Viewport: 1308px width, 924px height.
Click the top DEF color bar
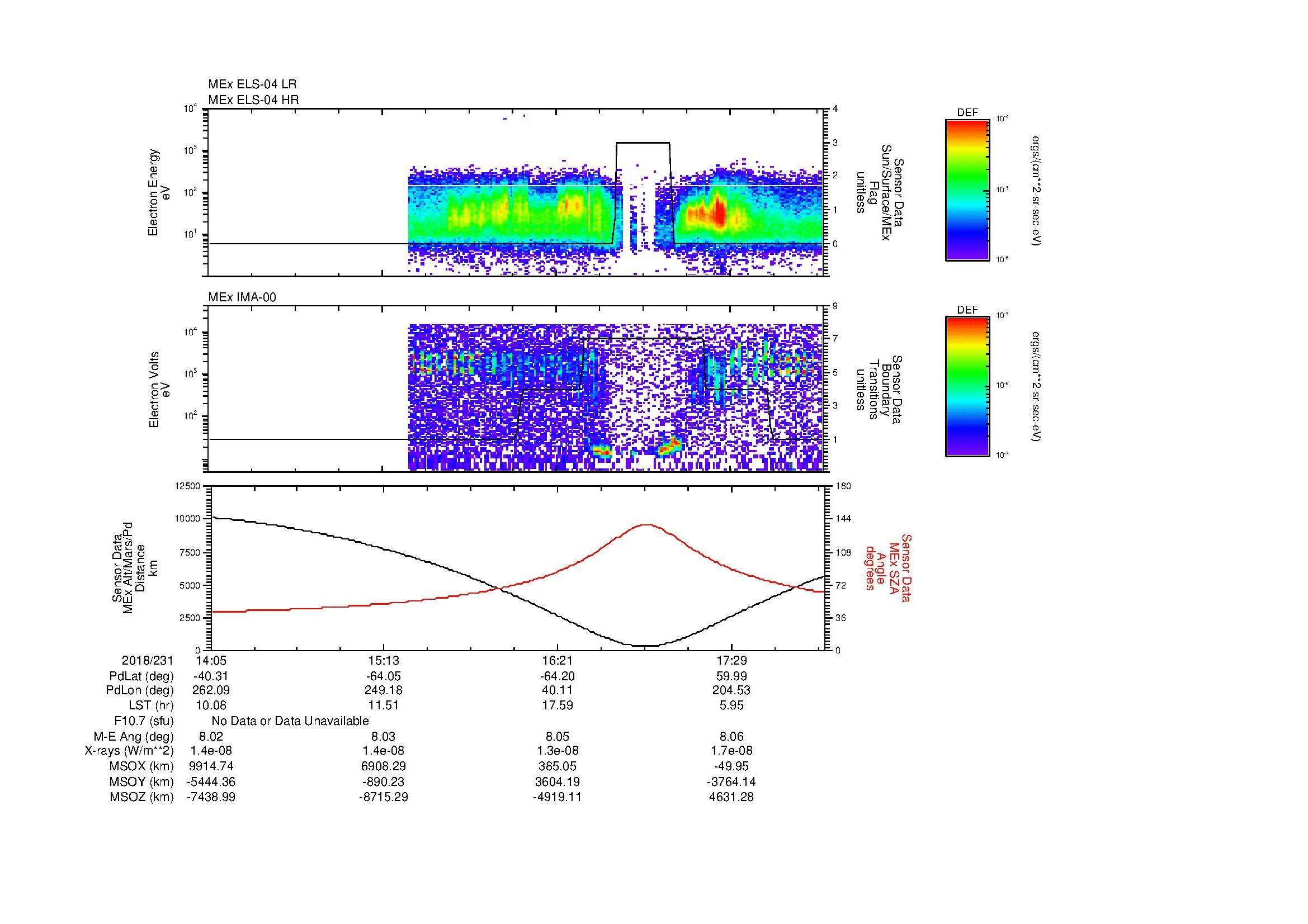tap(967, 189)
